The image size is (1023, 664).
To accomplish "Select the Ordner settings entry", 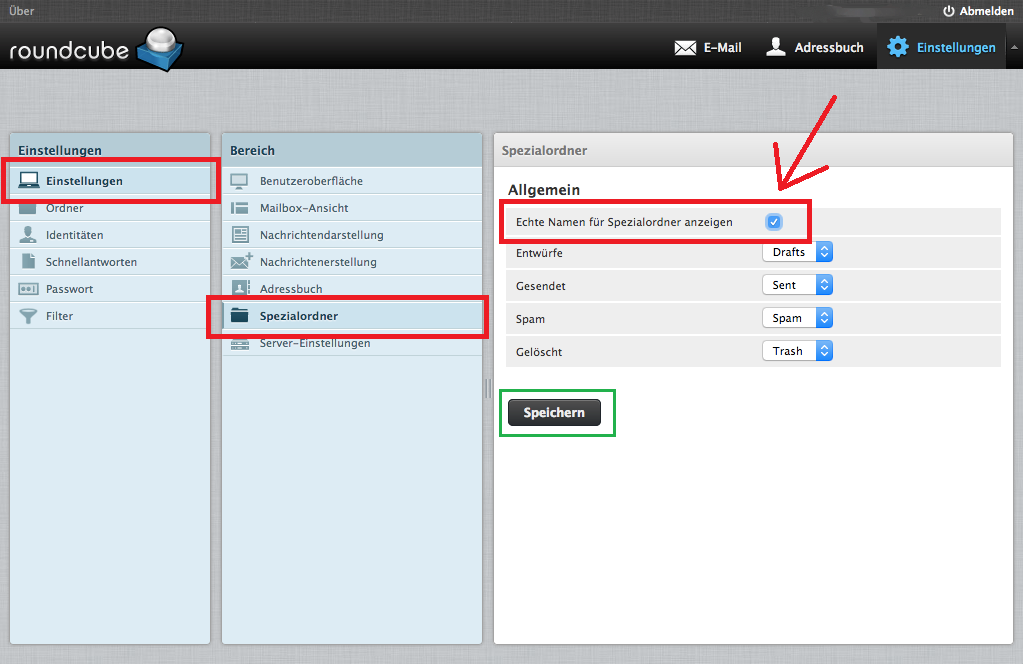I will tap(110, 208).
